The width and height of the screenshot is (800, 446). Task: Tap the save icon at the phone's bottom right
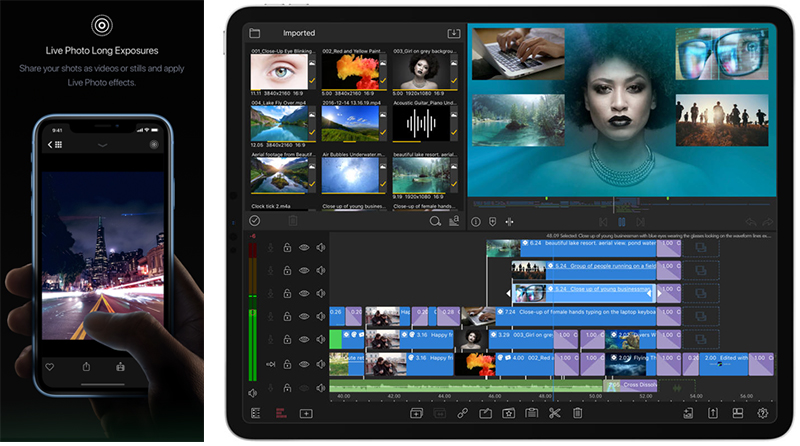point(120,366)
